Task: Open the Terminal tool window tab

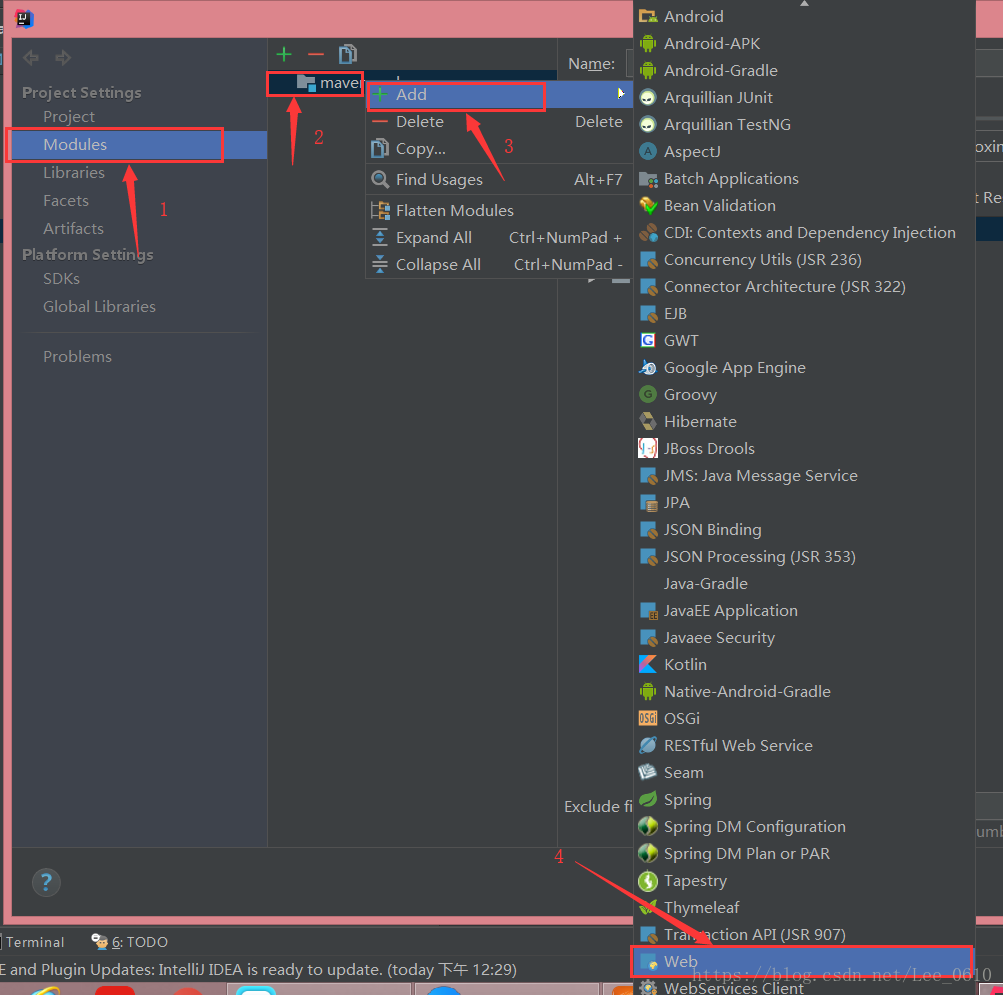Action: click(x=34, y=942)
